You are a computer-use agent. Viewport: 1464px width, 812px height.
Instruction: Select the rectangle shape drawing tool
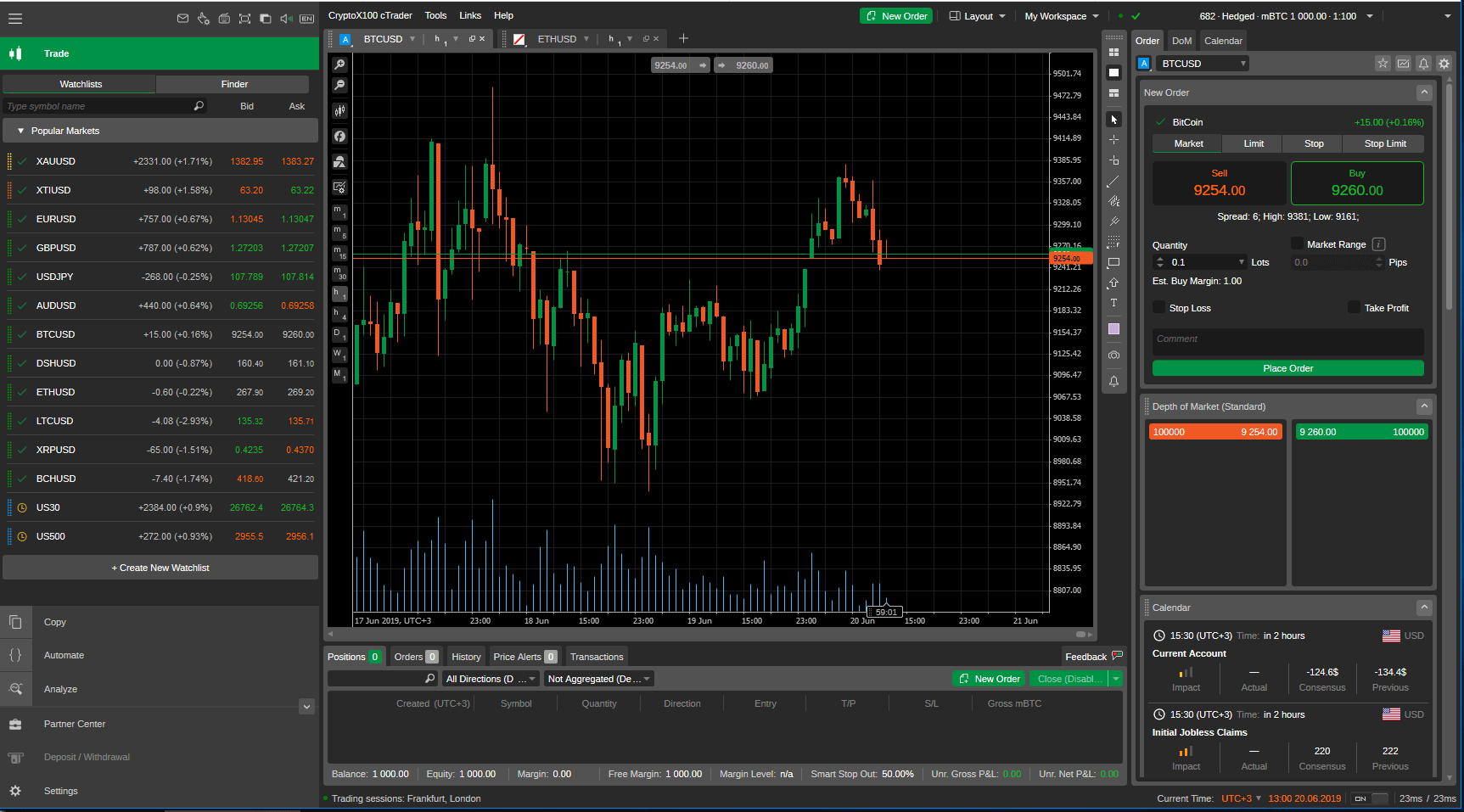tap(1113, 262)
